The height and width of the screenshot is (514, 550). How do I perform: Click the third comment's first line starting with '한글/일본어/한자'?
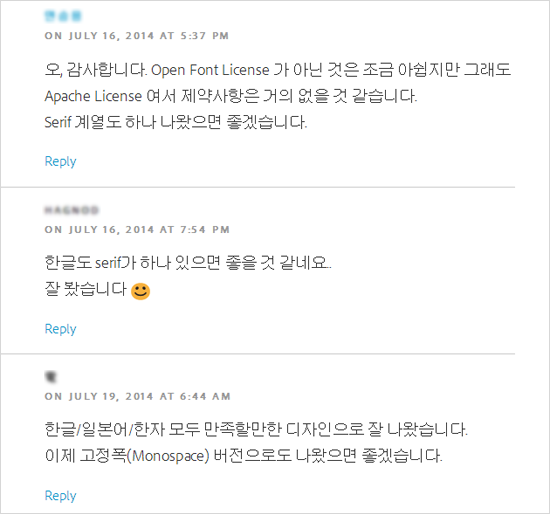pyautogui.click(x=256, y=429)
